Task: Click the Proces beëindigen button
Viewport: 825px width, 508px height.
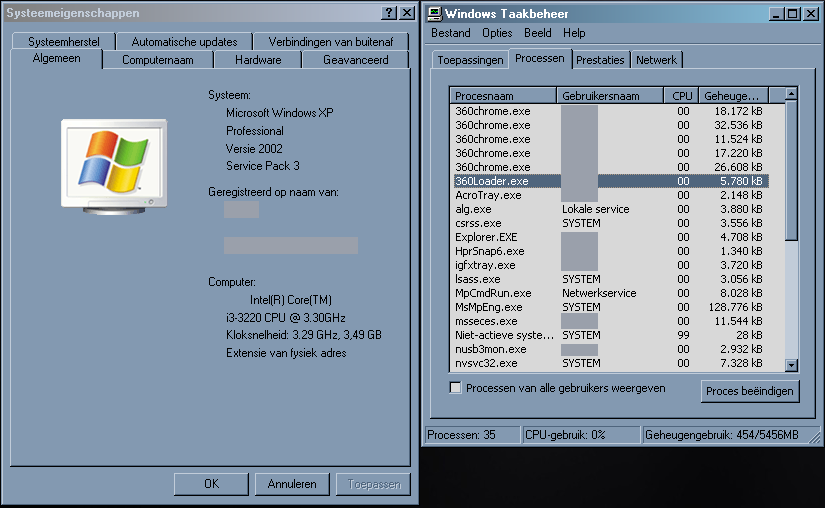Action: tap(750, 391)
